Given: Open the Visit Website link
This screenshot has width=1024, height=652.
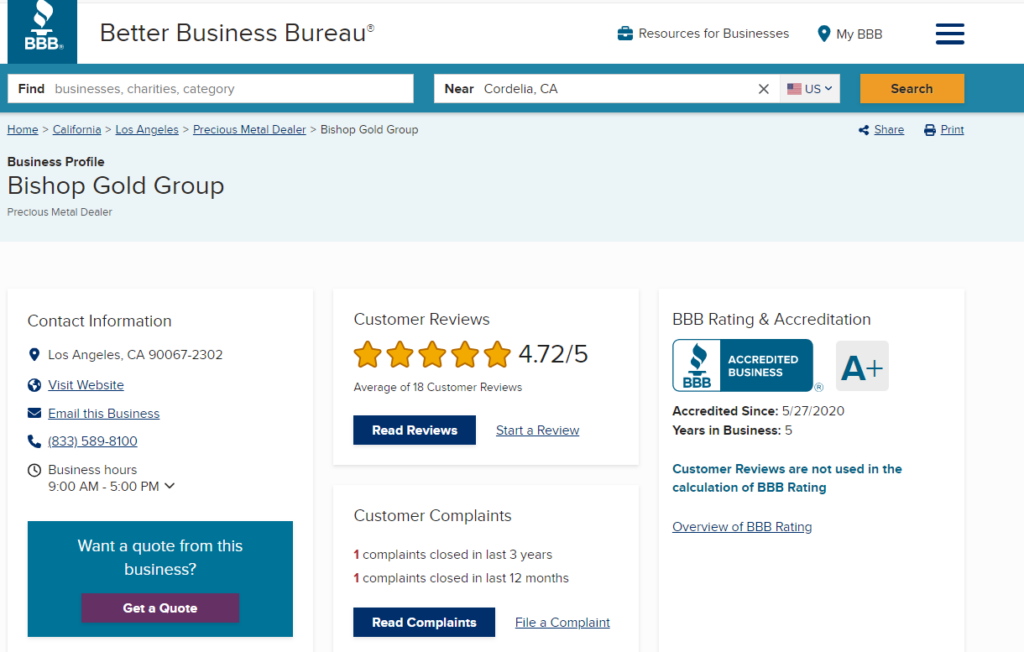Looking at the screenshot, I should point(86,385).
